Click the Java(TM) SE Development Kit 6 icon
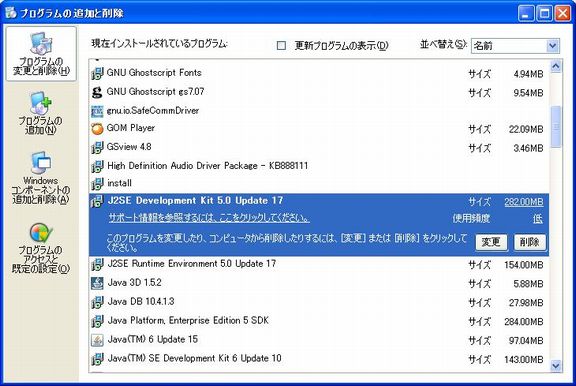The image size is (576, 386). [97, 359]
